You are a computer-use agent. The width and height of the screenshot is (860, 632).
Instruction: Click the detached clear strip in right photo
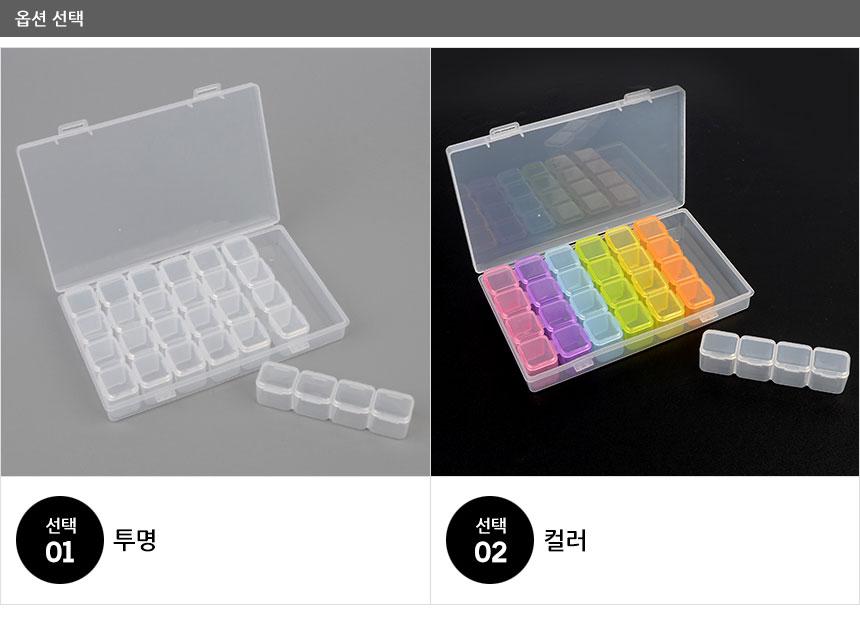tap(775, 361)
